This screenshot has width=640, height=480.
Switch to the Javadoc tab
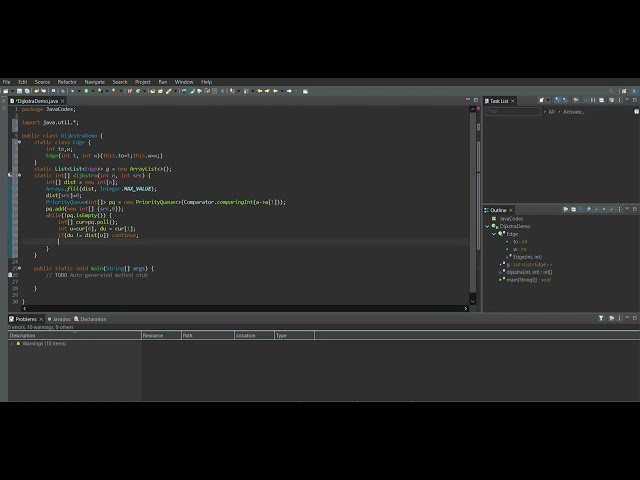[59, 319]
